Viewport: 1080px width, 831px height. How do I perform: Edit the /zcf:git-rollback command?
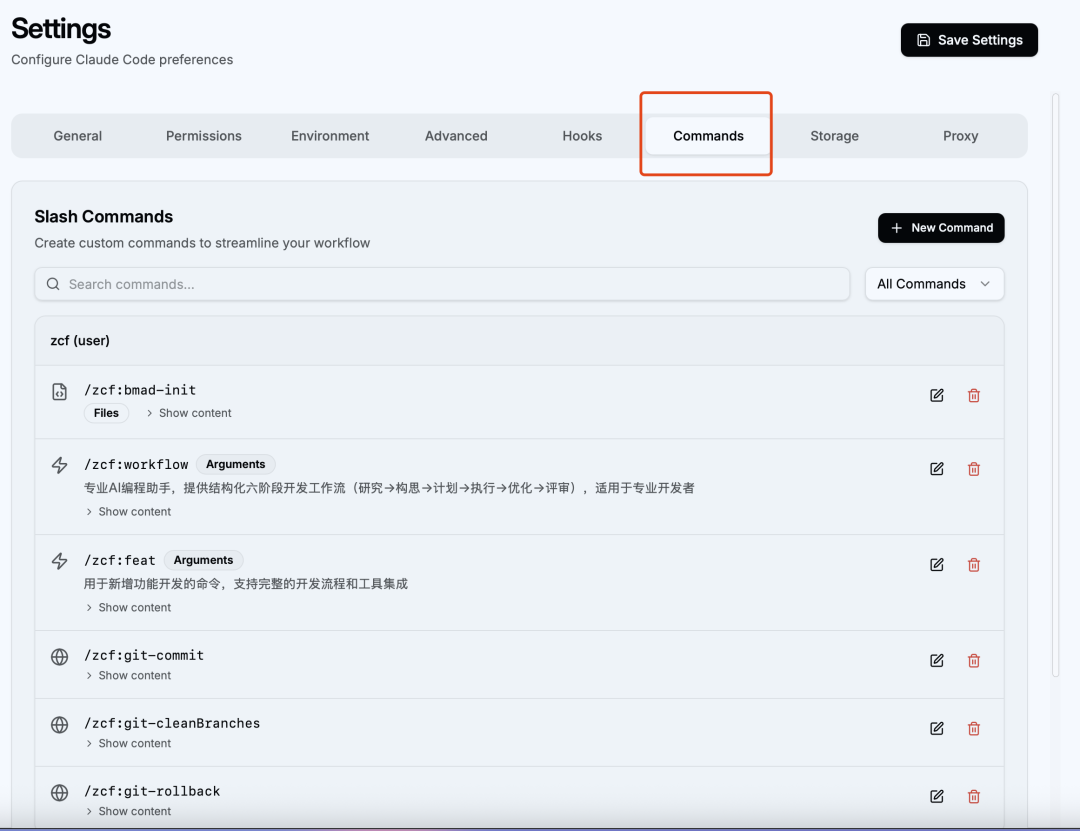tap(937, 797)
